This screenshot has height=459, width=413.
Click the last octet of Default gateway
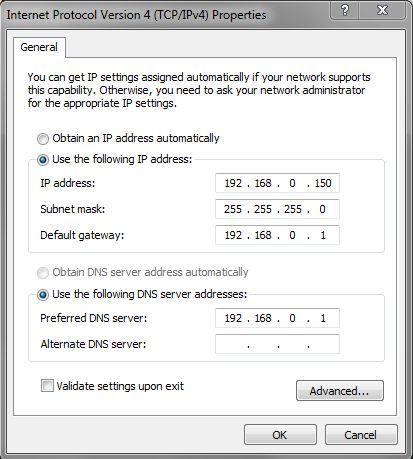(x=323, y=235)
